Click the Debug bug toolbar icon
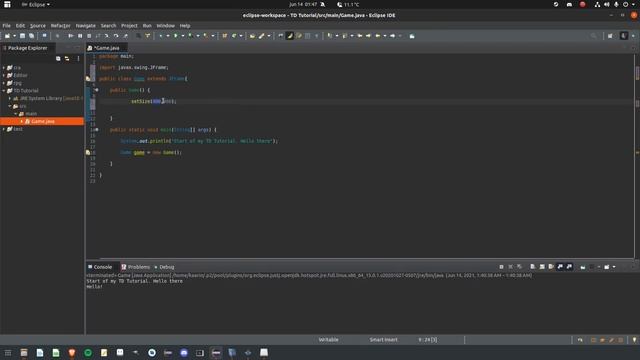This screenshot has width=640, height=360. click(161, 36)
